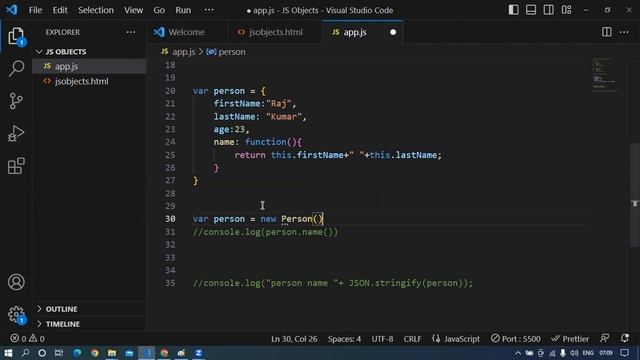
Task: Open the Extensions view icon
Action: coord(16,166)
